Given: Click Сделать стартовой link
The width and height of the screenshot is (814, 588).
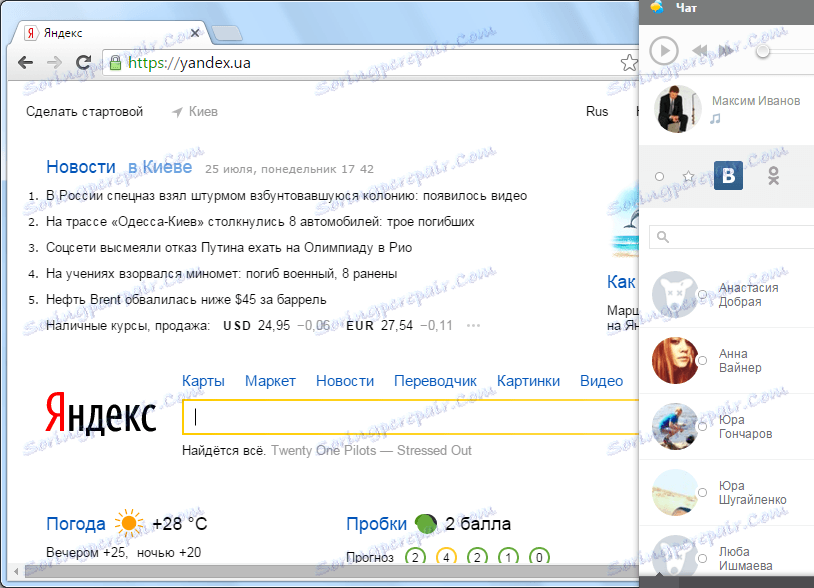Looking at the screenshot, I should click(x=85, y=112).
